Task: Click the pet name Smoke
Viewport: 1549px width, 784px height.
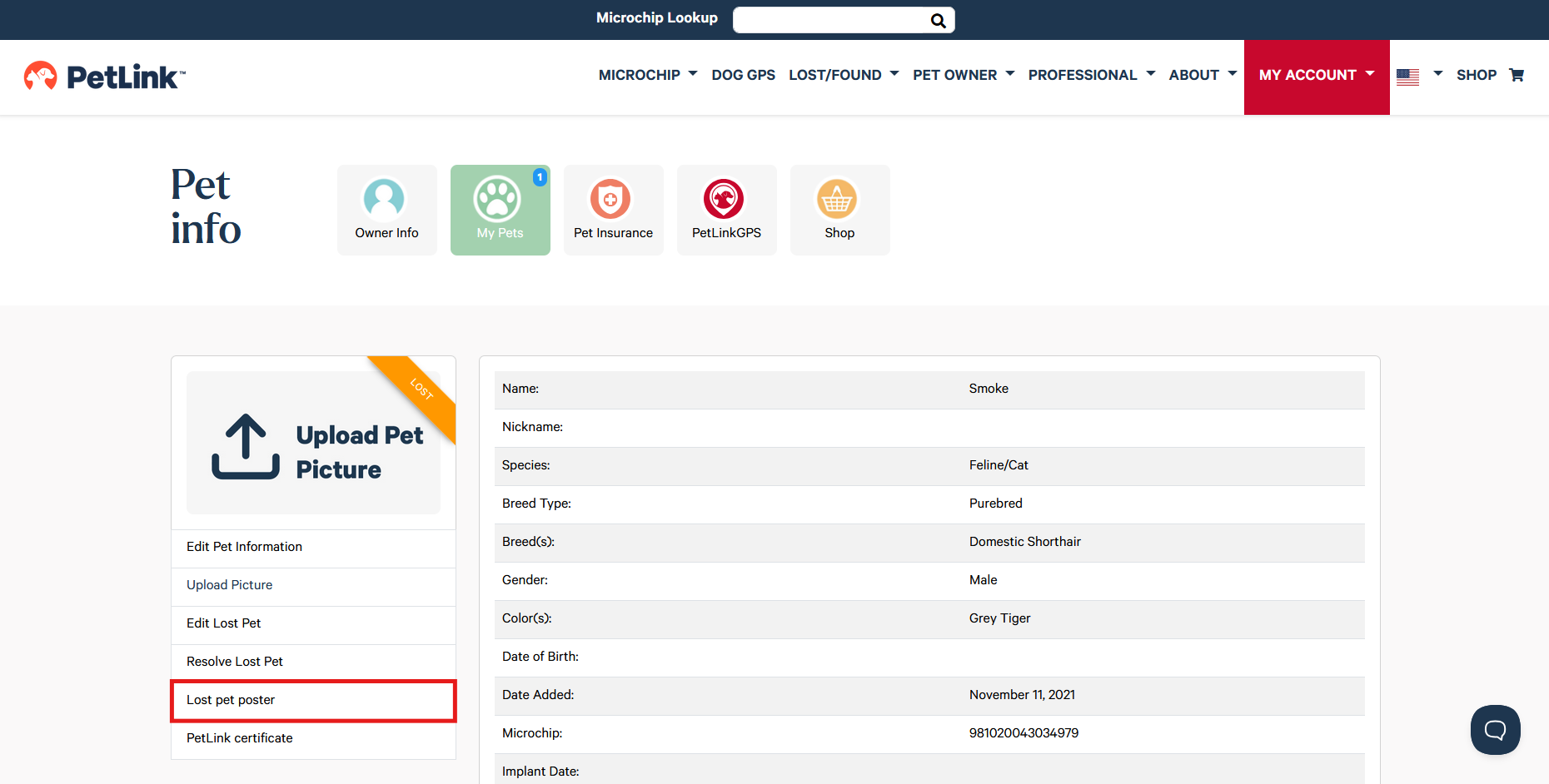Action: pyautogui.click(x=989, y=389)
